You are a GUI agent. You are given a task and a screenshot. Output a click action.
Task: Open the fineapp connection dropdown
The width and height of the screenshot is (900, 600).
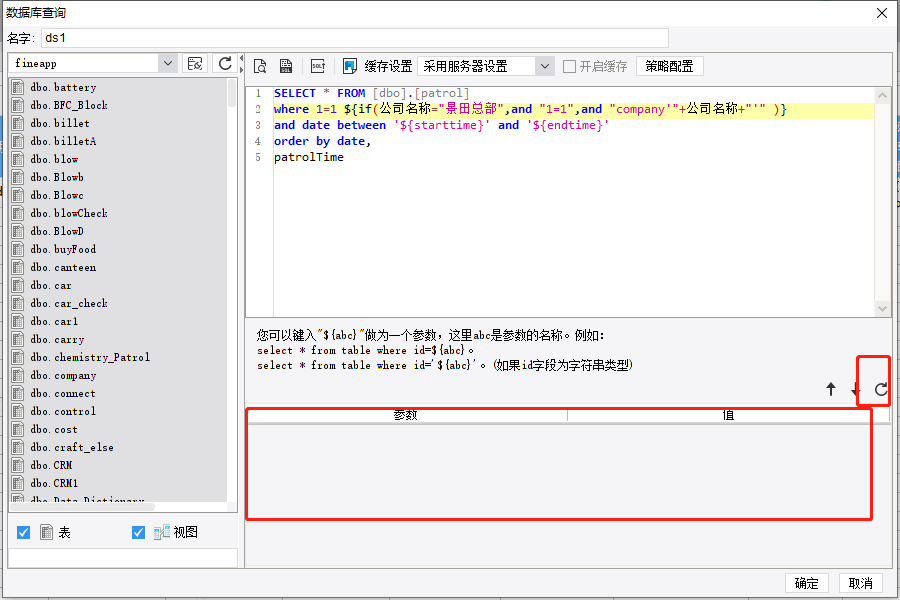coord(168,63)
